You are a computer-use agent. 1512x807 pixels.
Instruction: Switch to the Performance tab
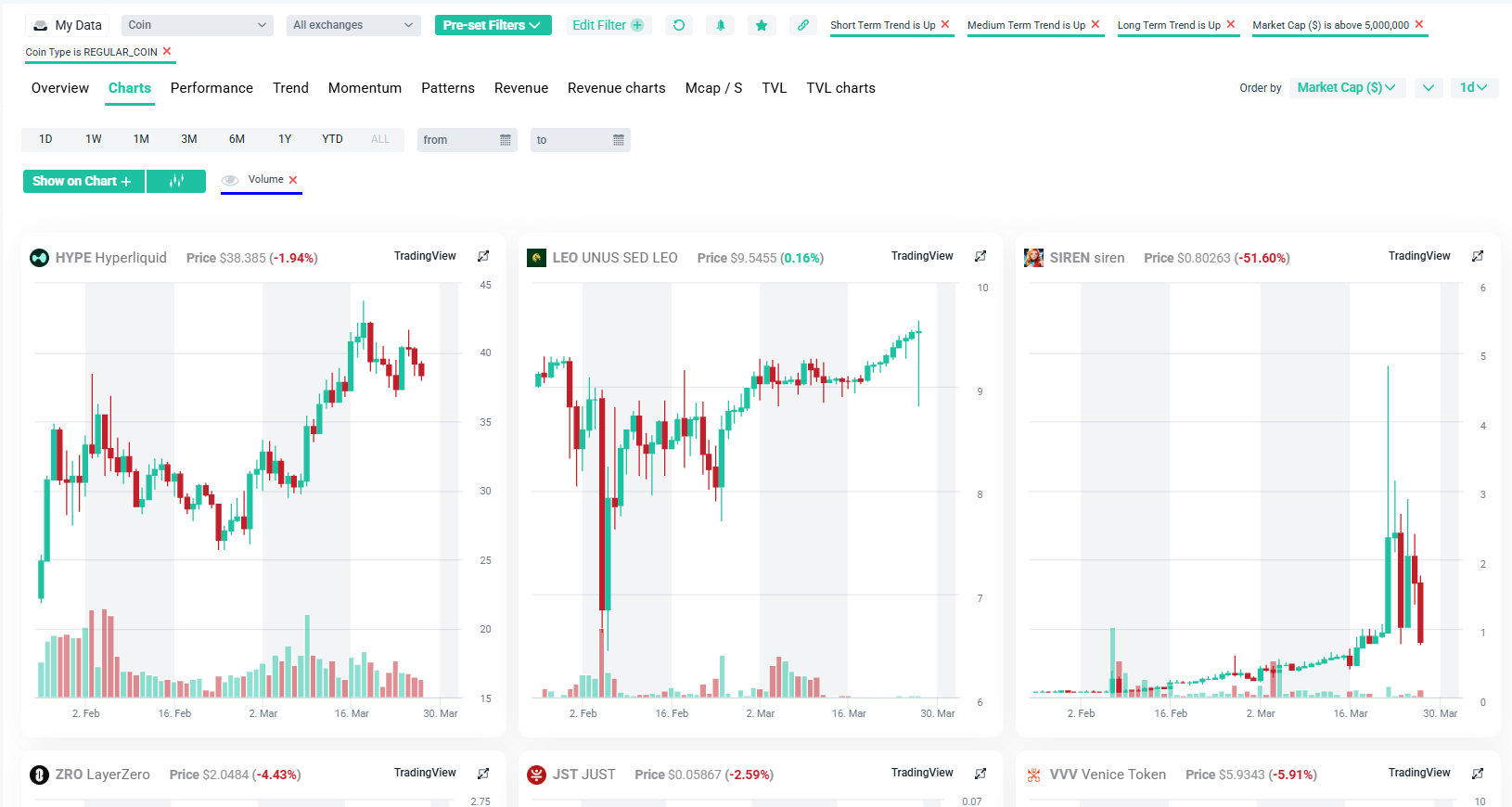tap(211, 88)
